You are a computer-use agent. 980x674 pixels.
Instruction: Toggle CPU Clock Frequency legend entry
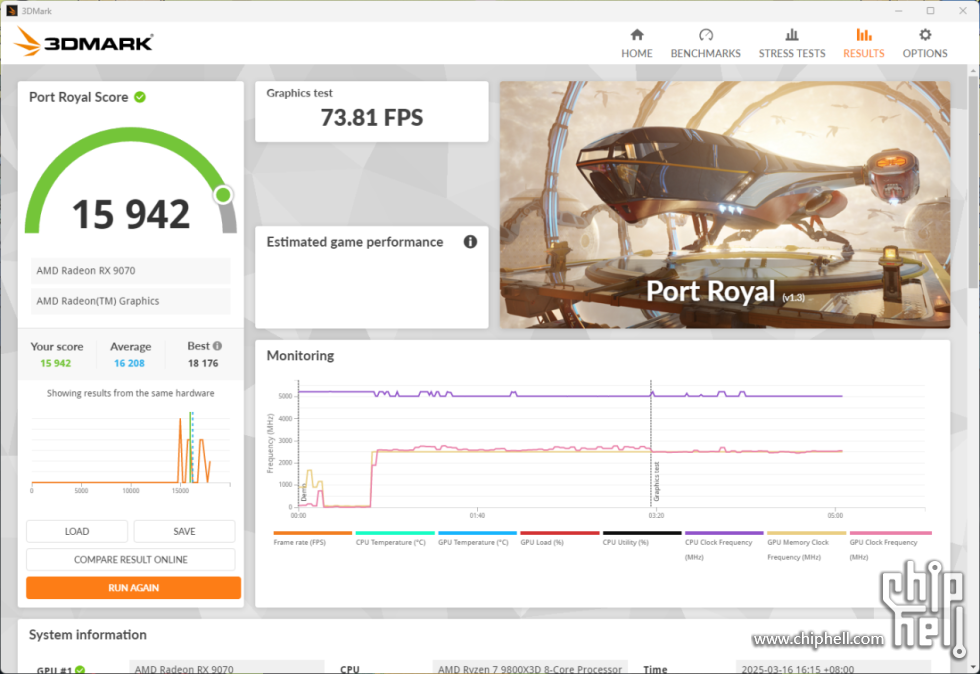724,545
